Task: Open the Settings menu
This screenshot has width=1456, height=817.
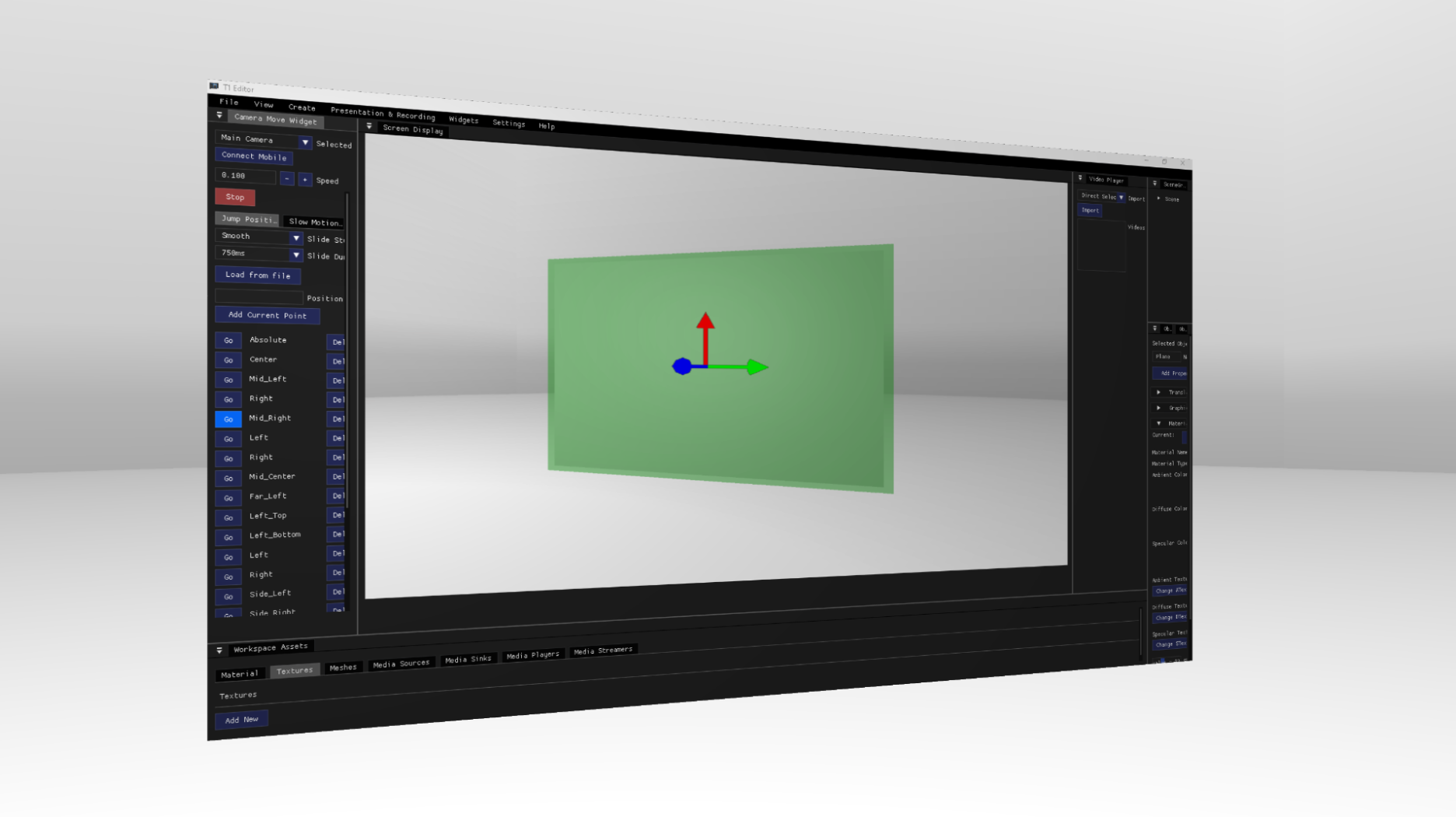Action: point(509,123)
